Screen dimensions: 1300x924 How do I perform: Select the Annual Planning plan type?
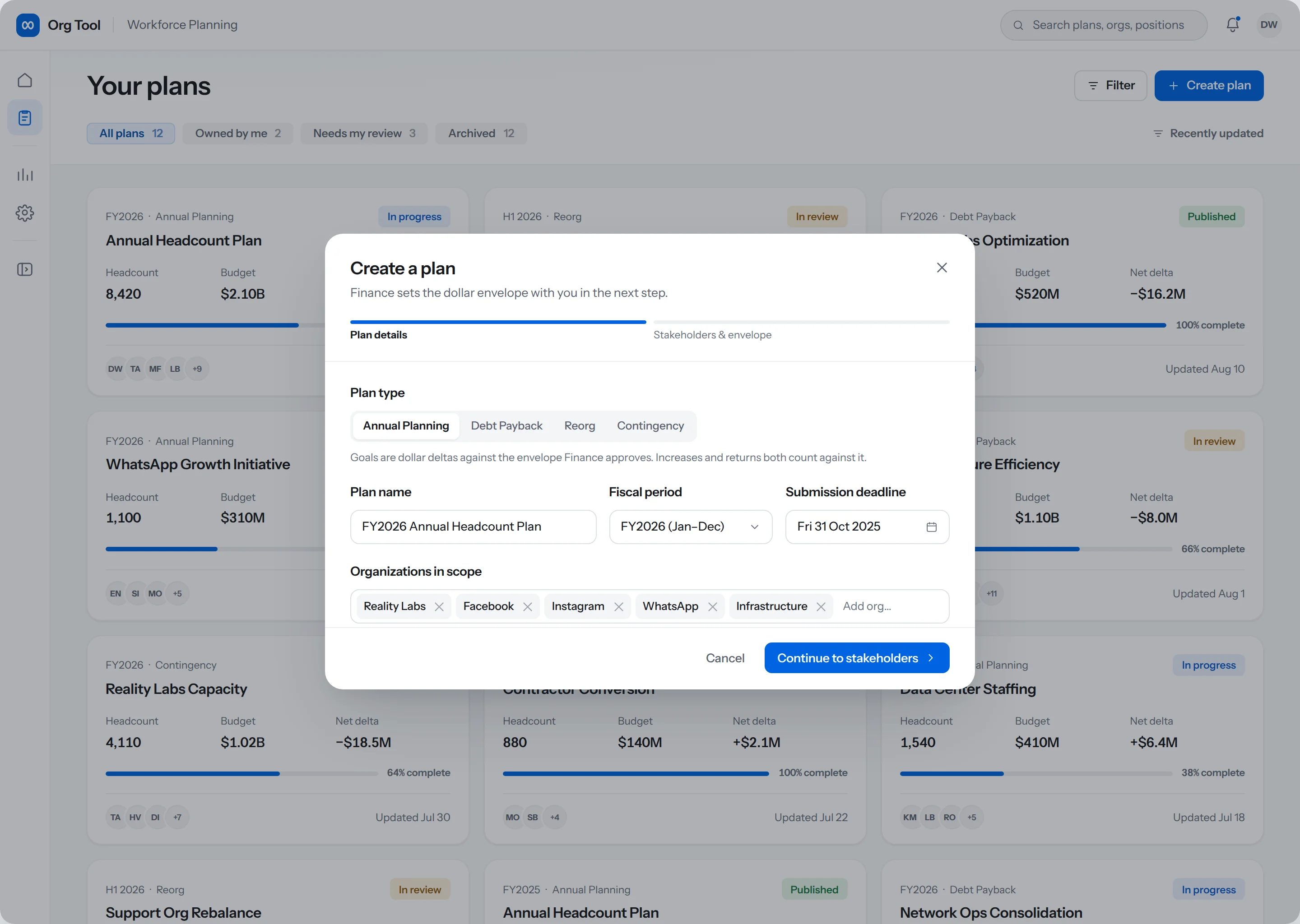tap(406, 425)
